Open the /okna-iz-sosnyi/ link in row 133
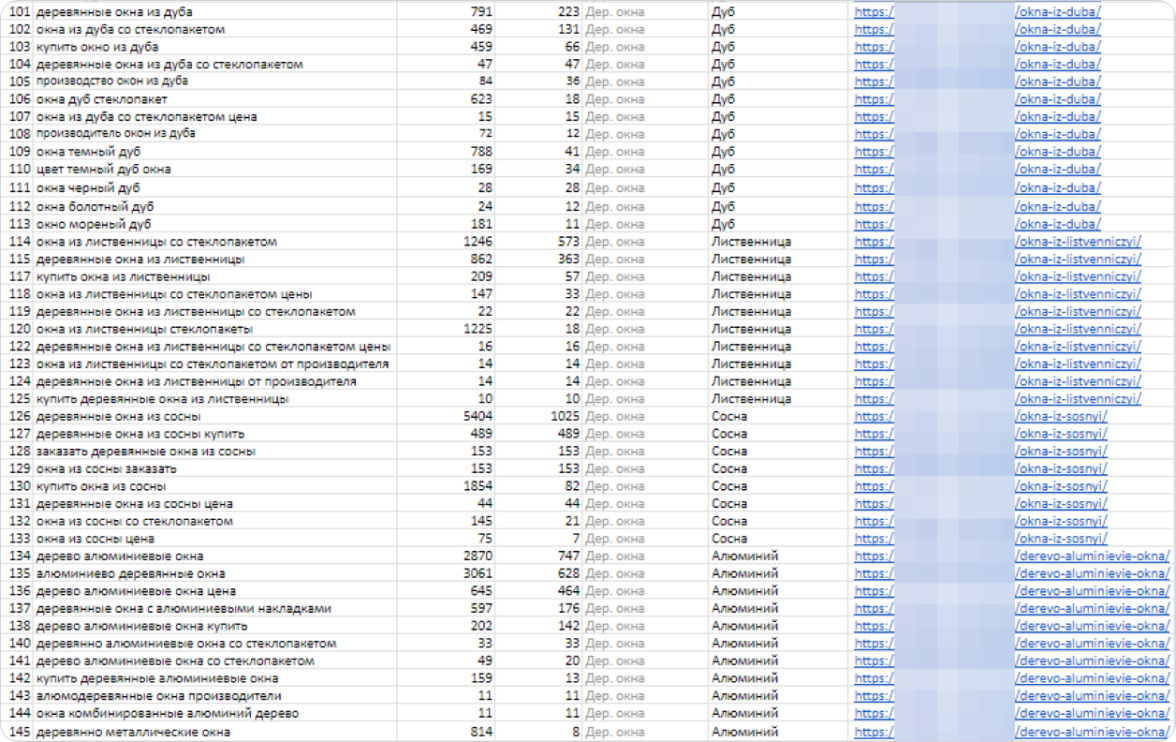 coord(1061,539)
